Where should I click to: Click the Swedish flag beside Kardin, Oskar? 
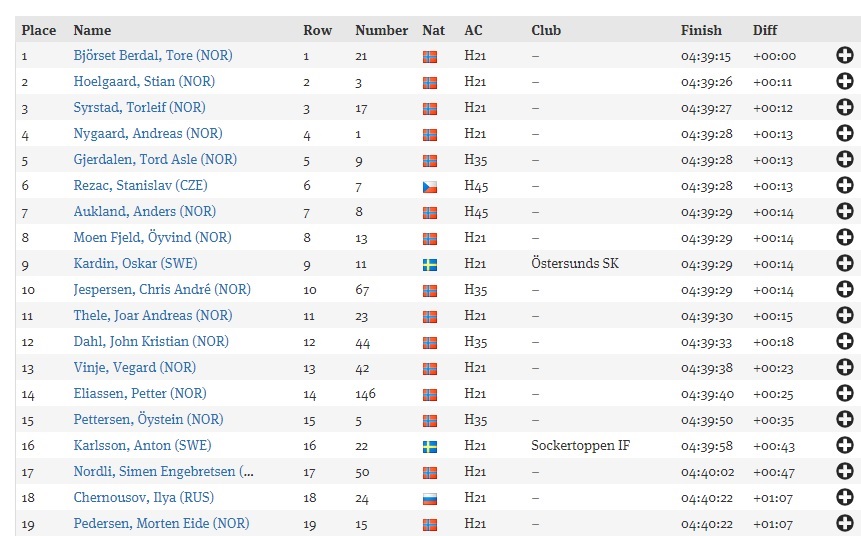430,265
